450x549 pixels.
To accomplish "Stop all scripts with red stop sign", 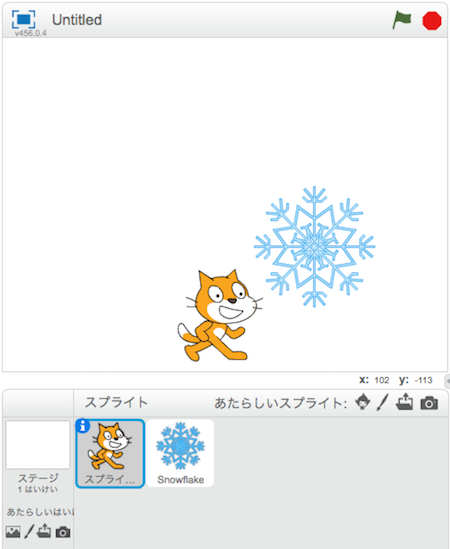I will [x=431, y=21].
